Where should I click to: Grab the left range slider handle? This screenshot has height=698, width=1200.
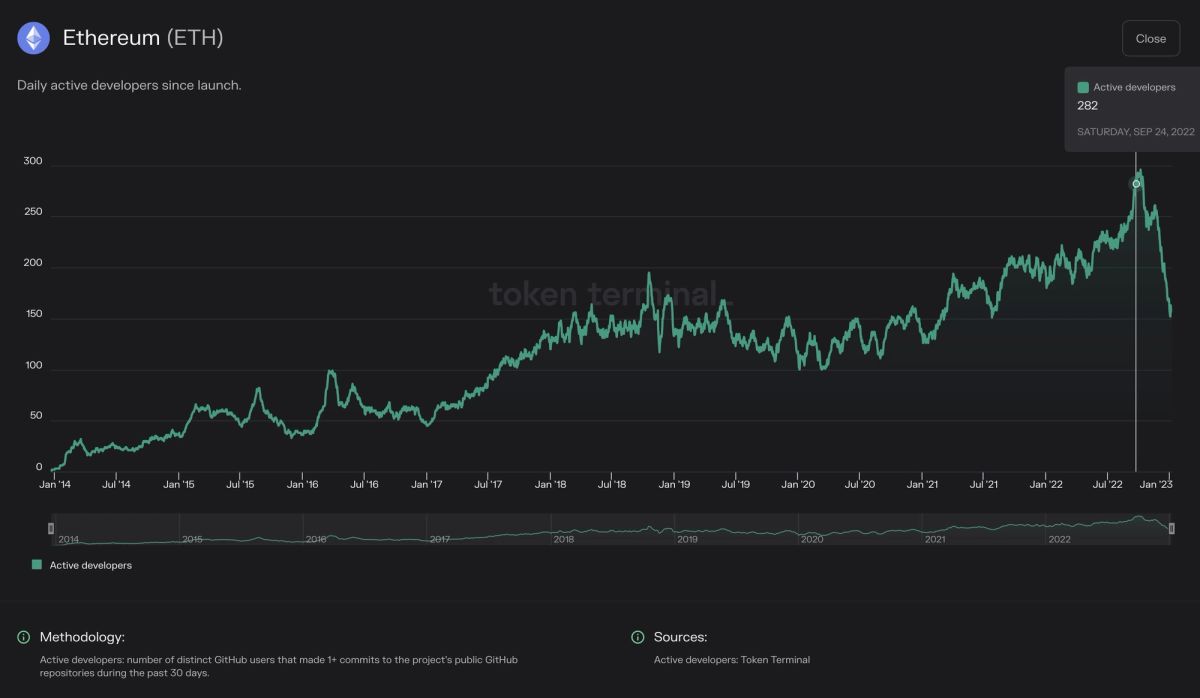(x=51, y=528)
